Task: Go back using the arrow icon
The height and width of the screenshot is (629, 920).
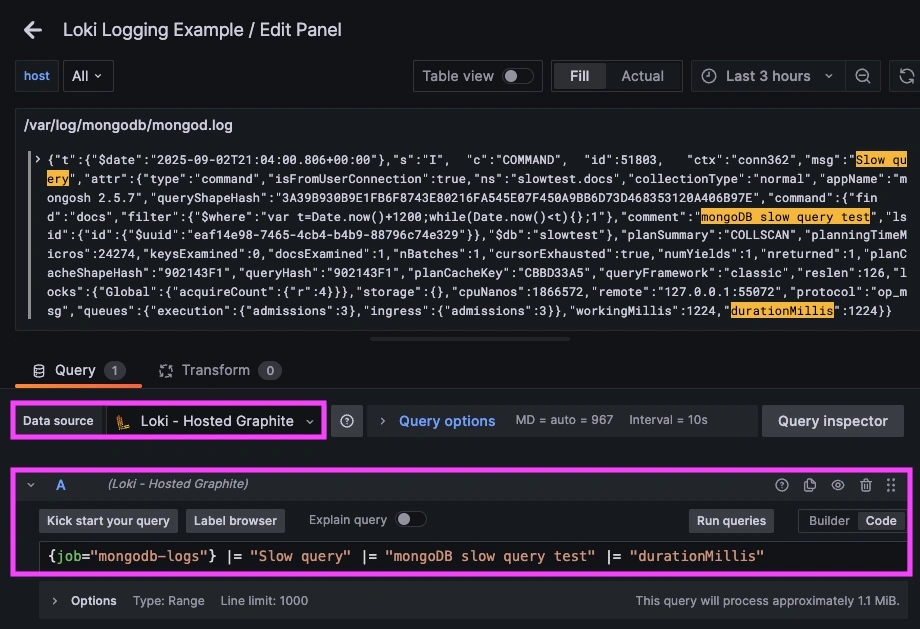Action: pos(33,30)
